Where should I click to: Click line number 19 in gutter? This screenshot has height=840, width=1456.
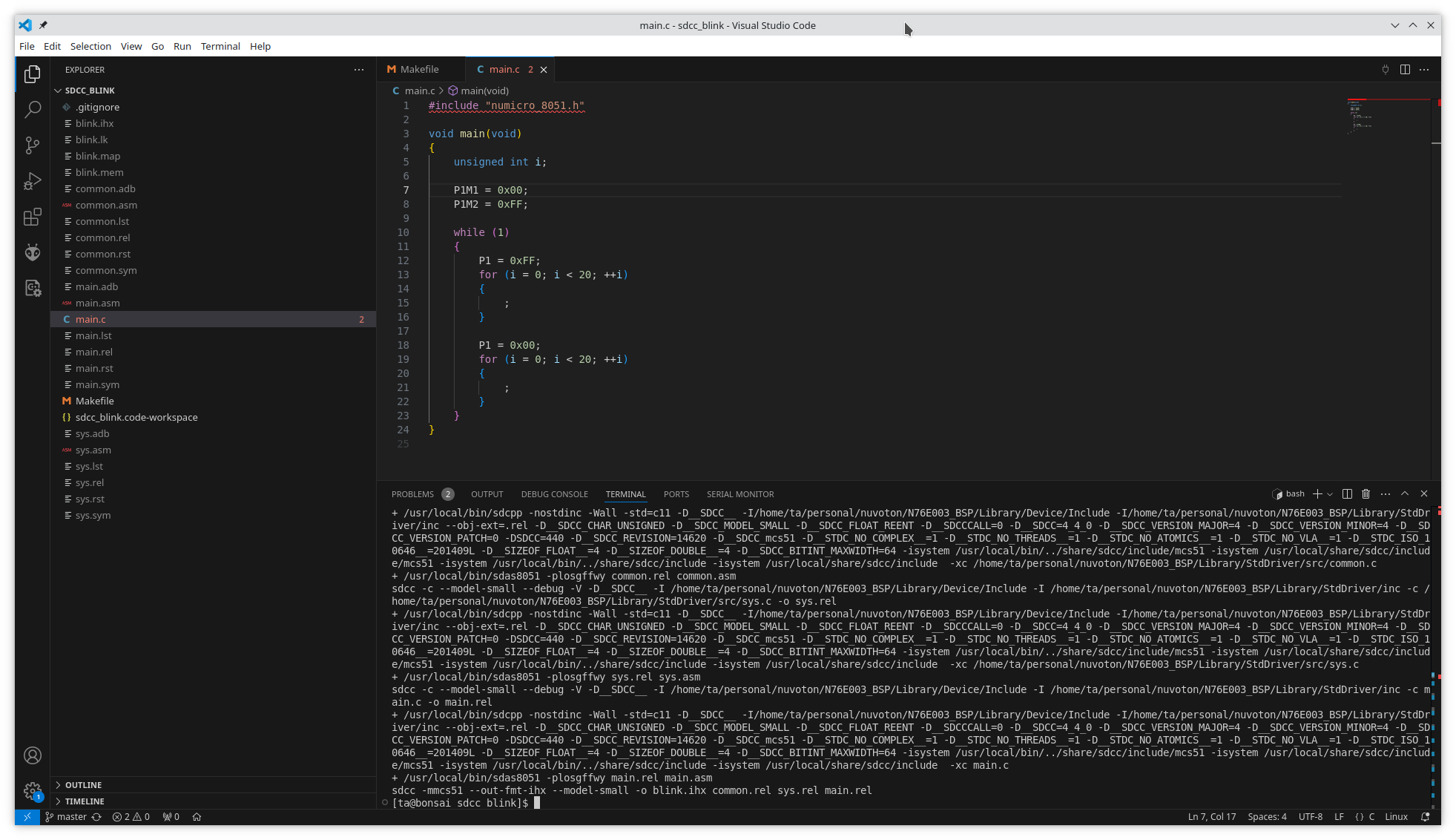click(403, 360)
